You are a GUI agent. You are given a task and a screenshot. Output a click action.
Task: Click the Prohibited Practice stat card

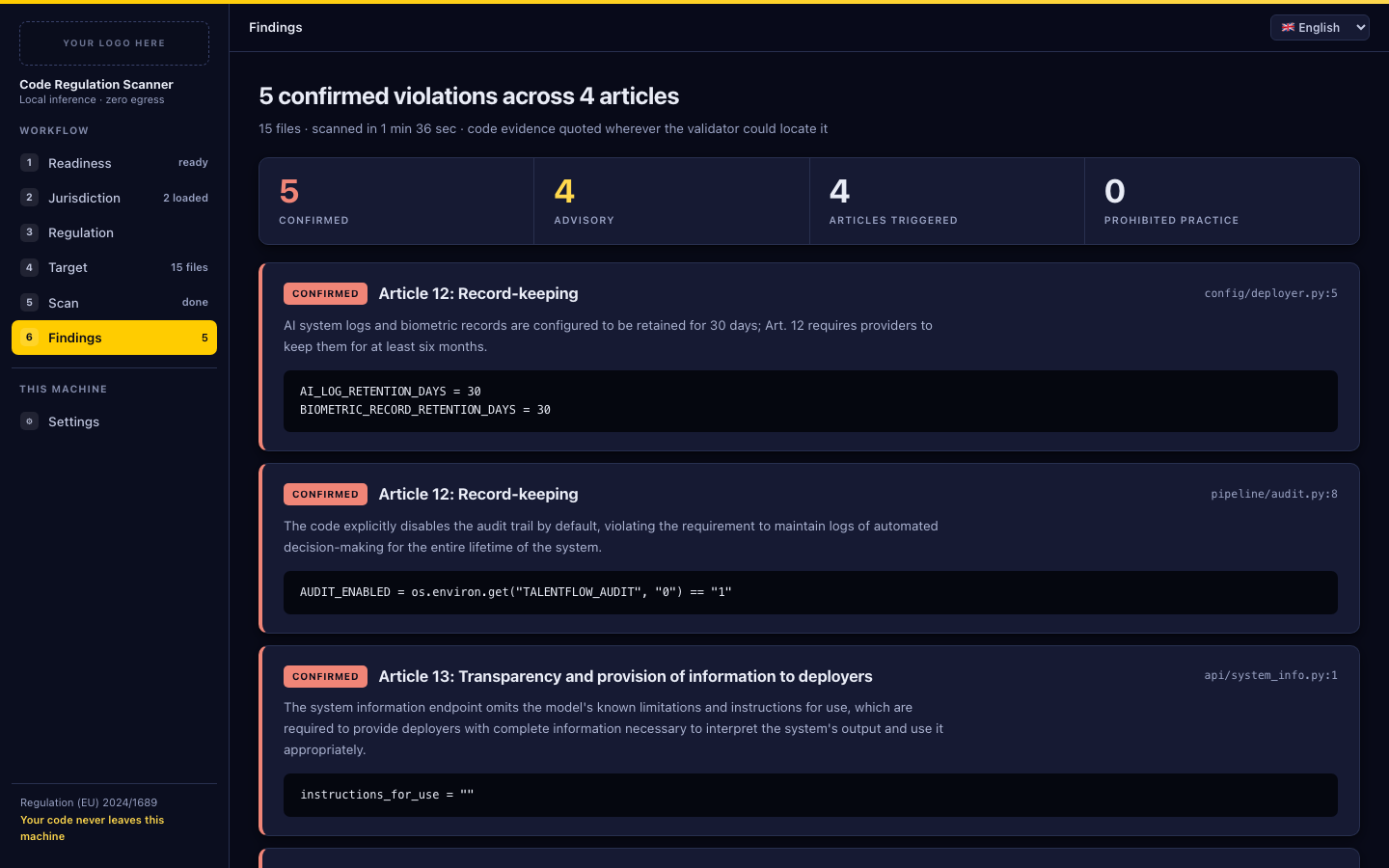(1222, 202)
